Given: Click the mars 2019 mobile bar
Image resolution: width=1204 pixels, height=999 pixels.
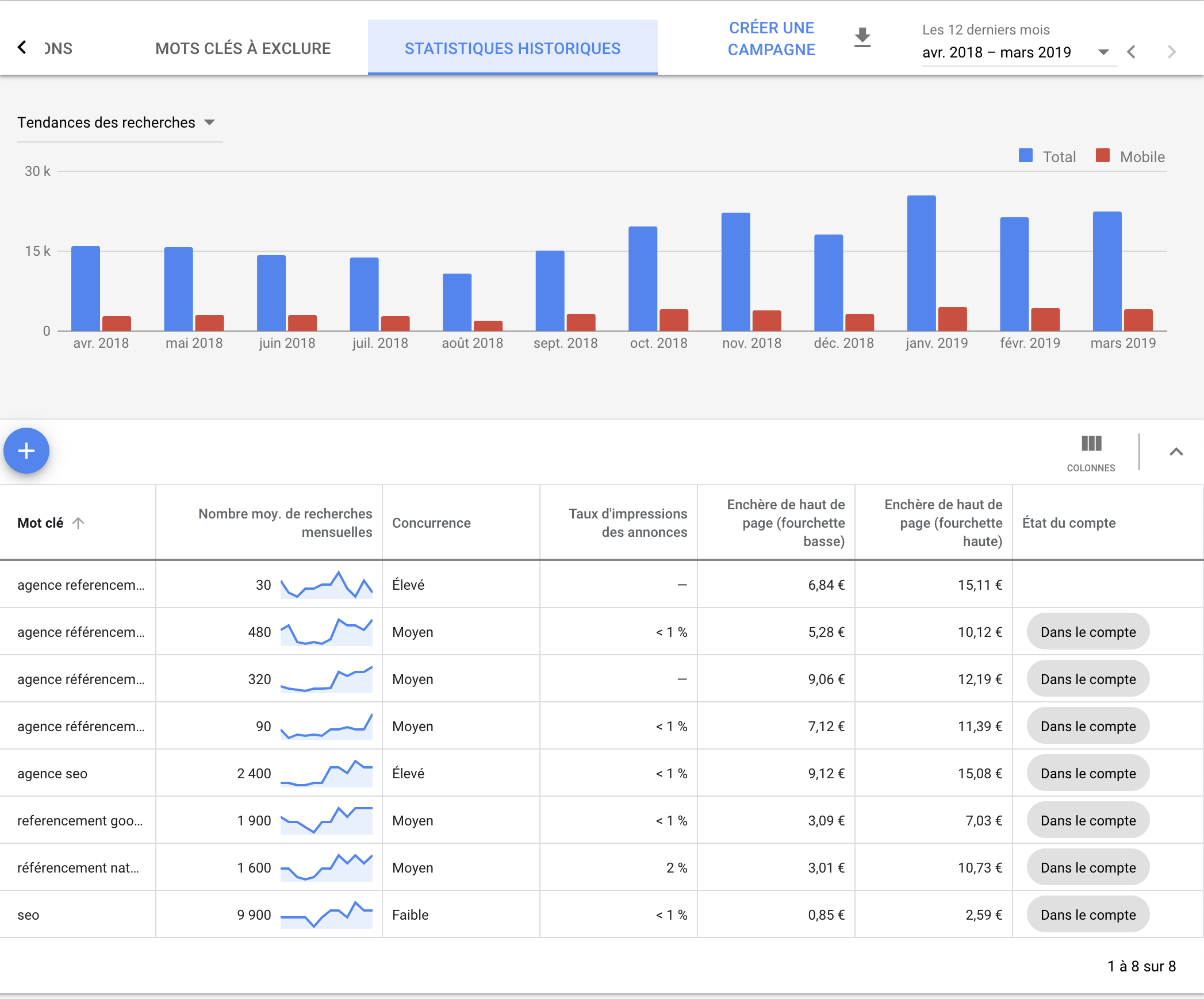Looking at the screenshot, I should [1138, 320].
